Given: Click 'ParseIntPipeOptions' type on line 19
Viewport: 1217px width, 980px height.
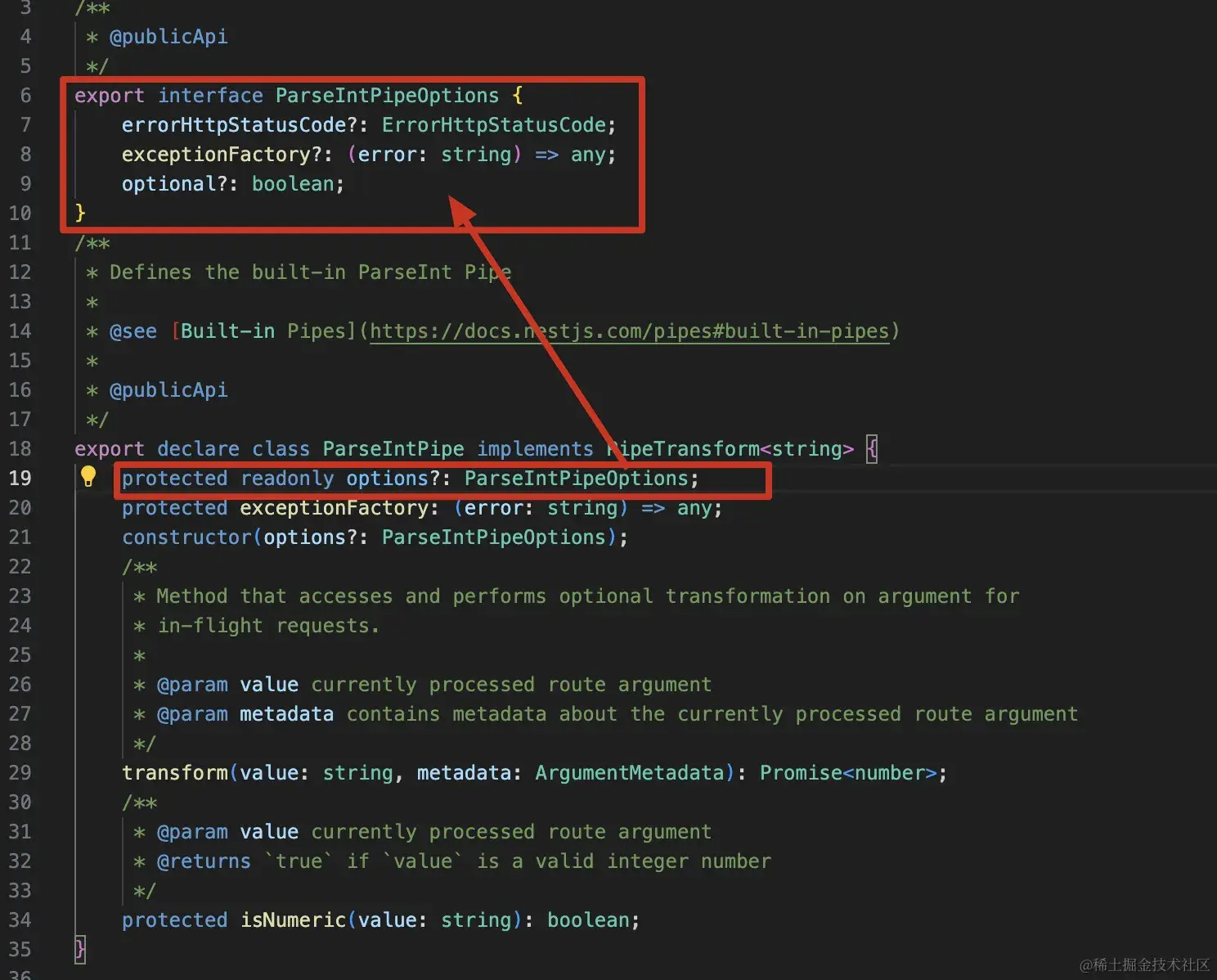Looking at the screenshot, I should coord(577,479).
